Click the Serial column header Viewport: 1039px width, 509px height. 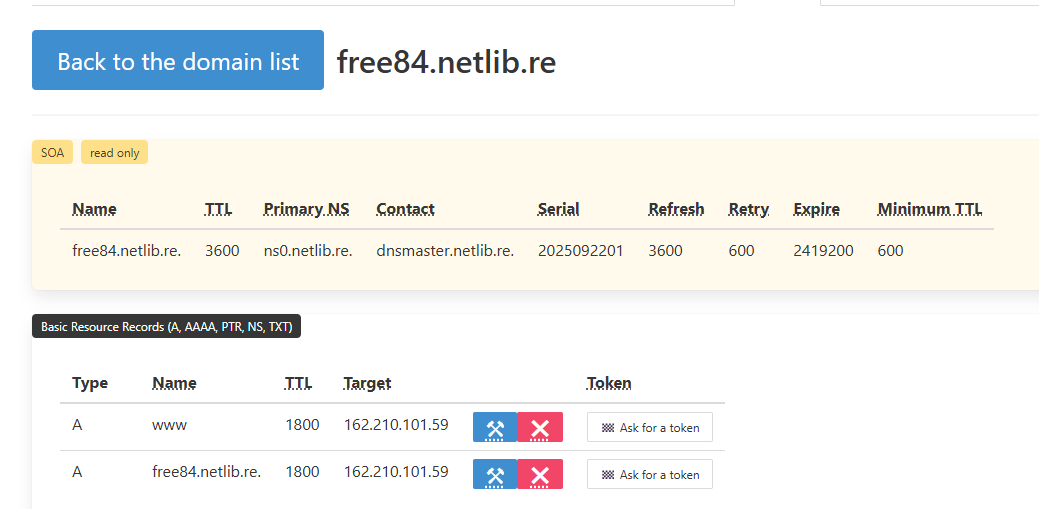point(558,209)
